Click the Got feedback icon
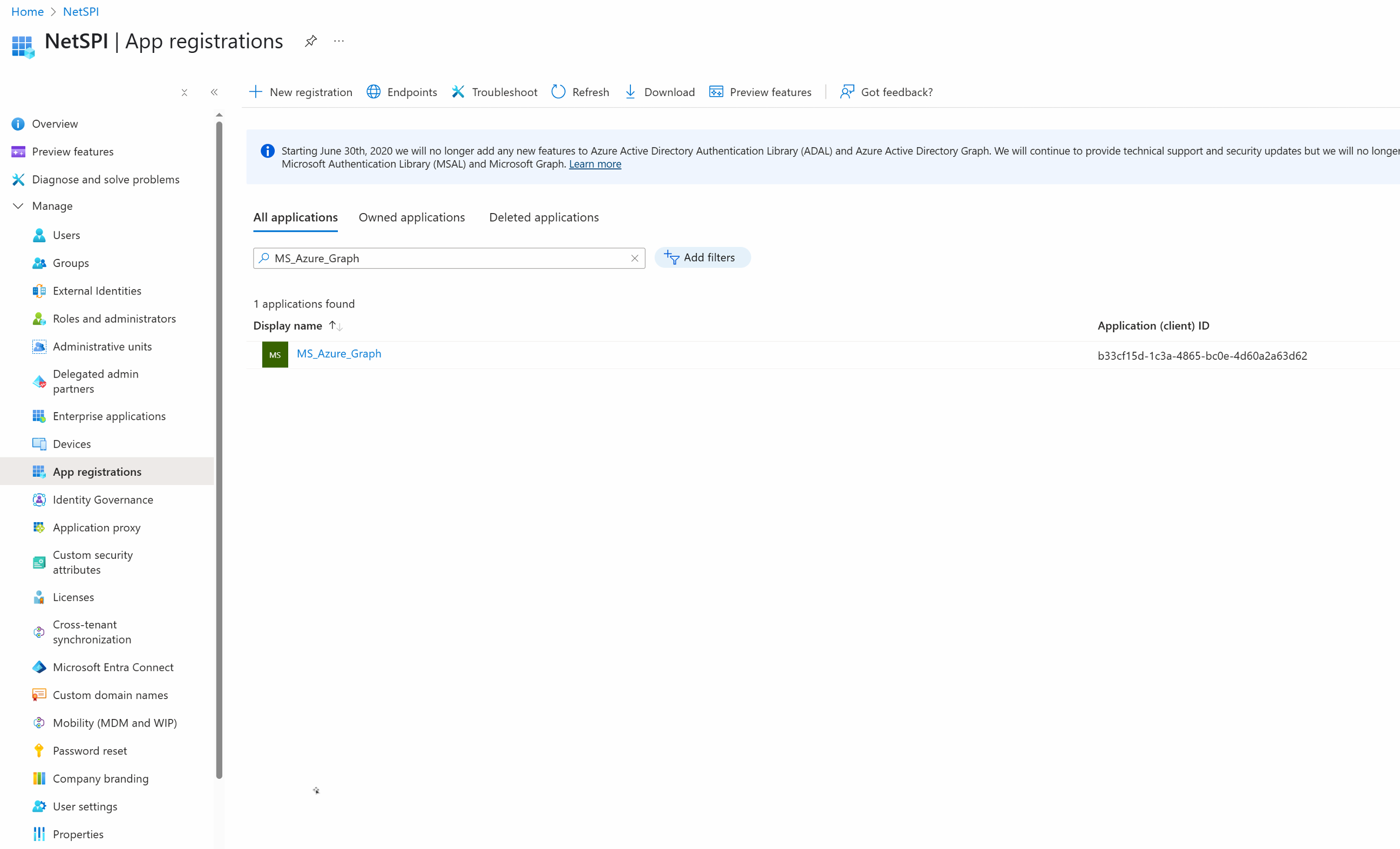Image resolution: width=1400 pixels, height=849 pixels. (847, 92)
